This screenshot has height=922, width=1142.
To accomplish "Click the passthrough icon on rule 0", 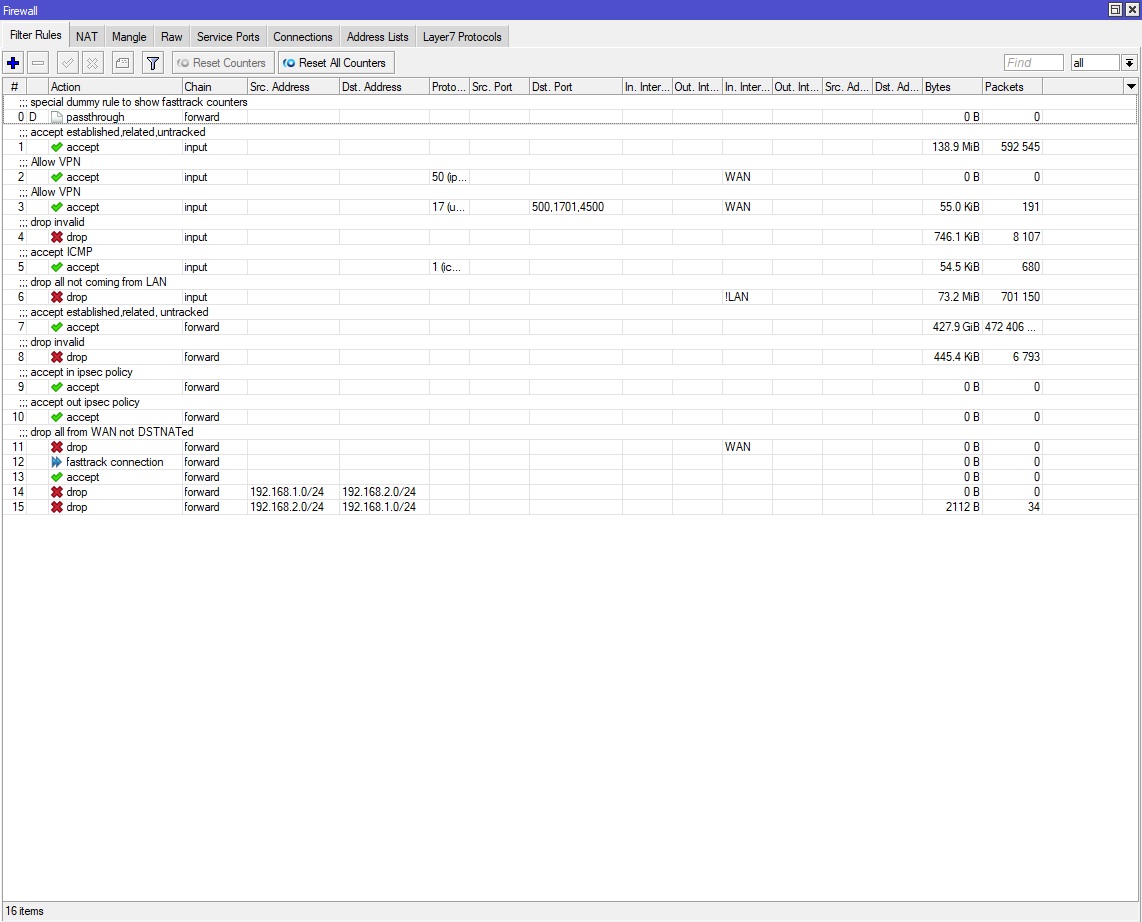I will point(57,117).
